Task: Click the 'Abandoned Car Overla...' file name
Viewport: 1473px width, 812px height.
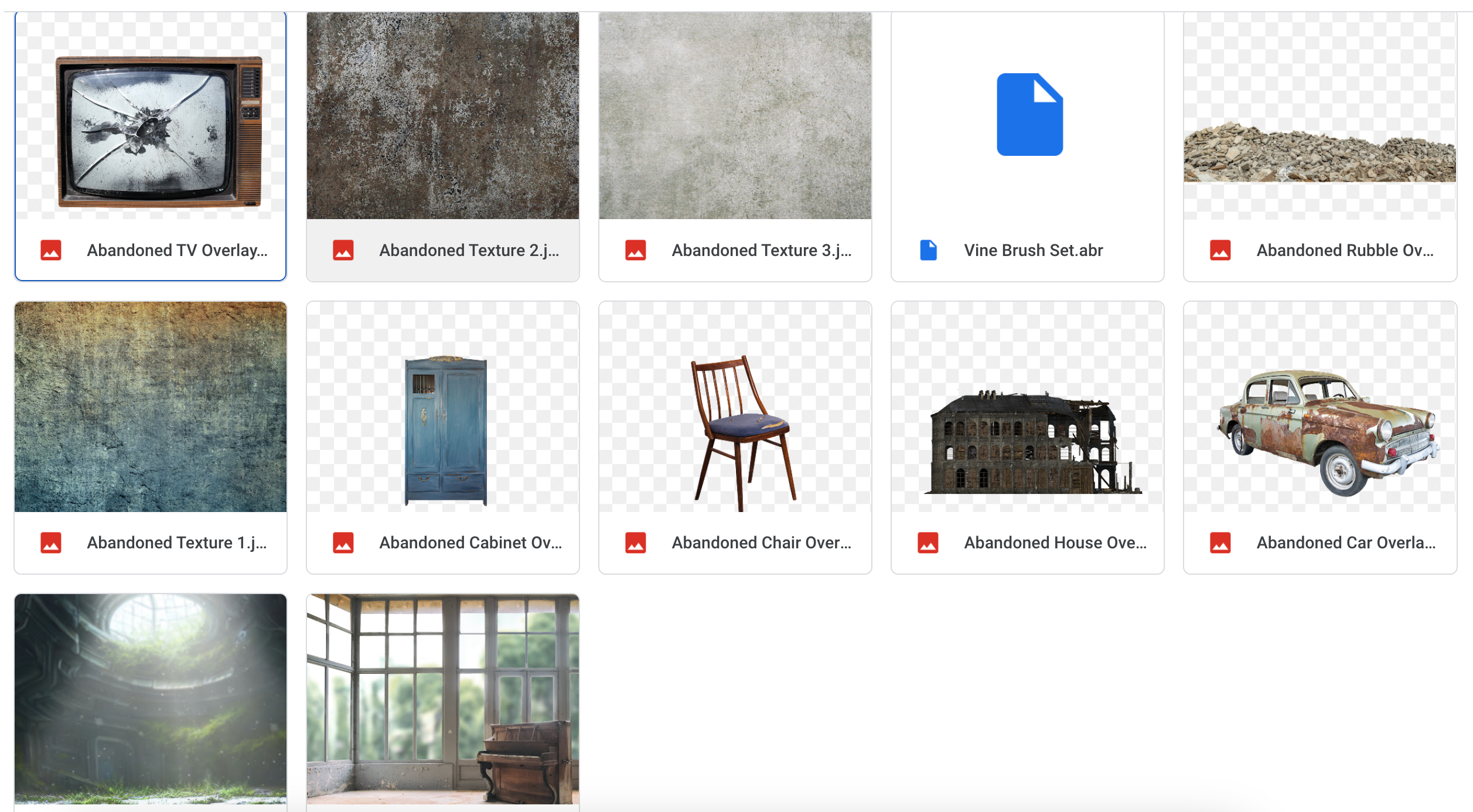Action: click(1346, 543)
